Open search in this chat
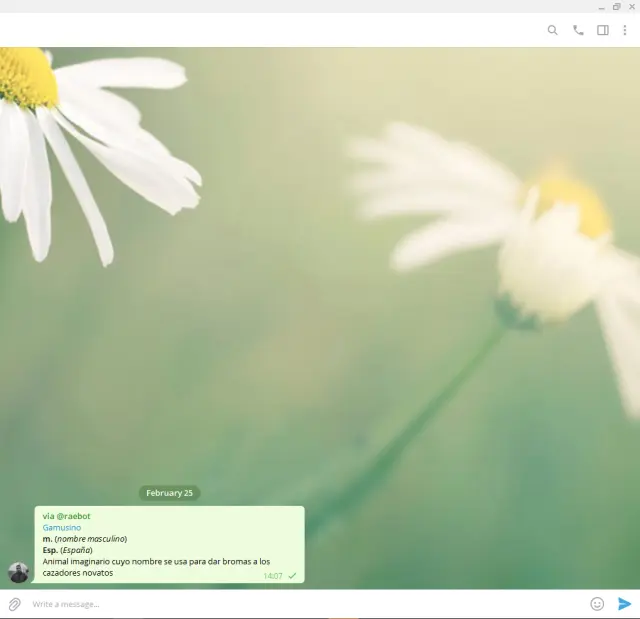This screenshot has height=619, width=640. (552, 30)
